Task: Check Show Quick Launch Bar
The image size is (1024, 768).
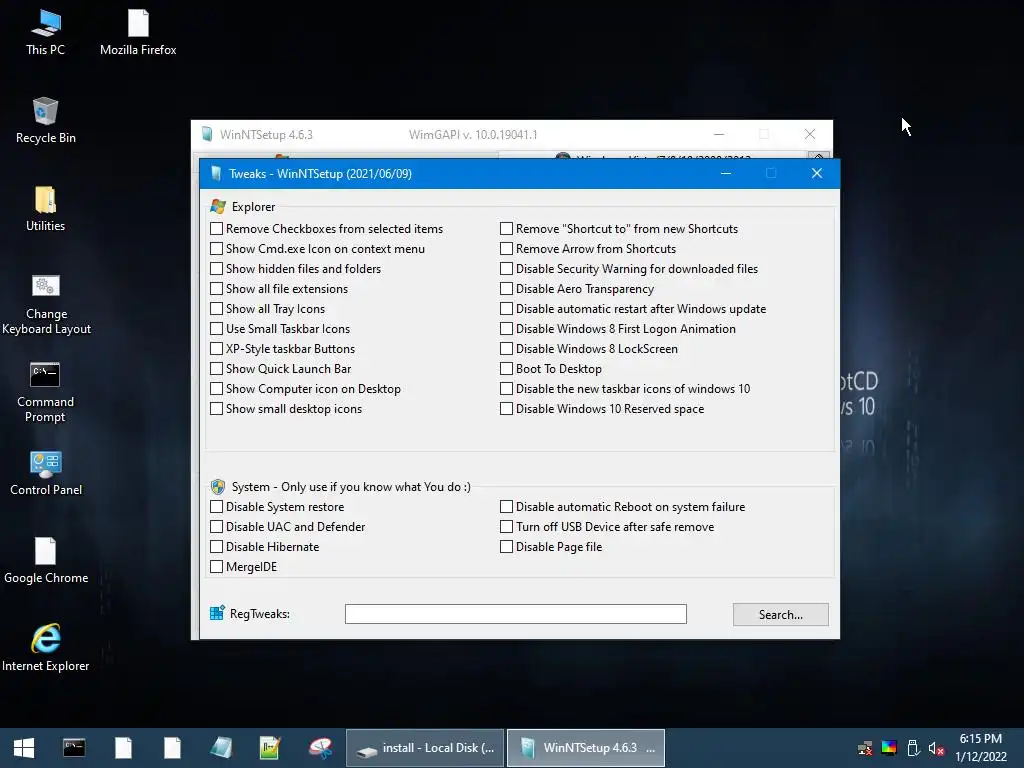Action: click(x=216, y=369)
